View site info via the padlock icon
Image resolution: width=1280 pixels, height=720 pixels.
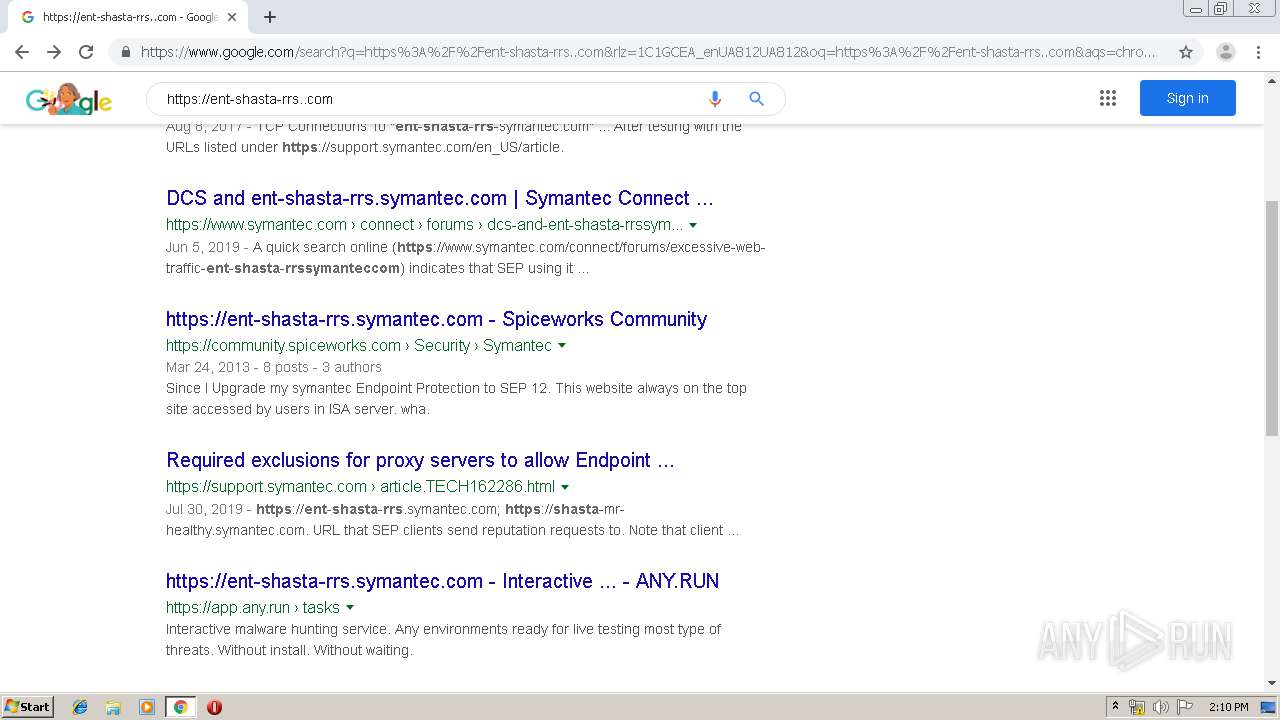click(125, 52)
